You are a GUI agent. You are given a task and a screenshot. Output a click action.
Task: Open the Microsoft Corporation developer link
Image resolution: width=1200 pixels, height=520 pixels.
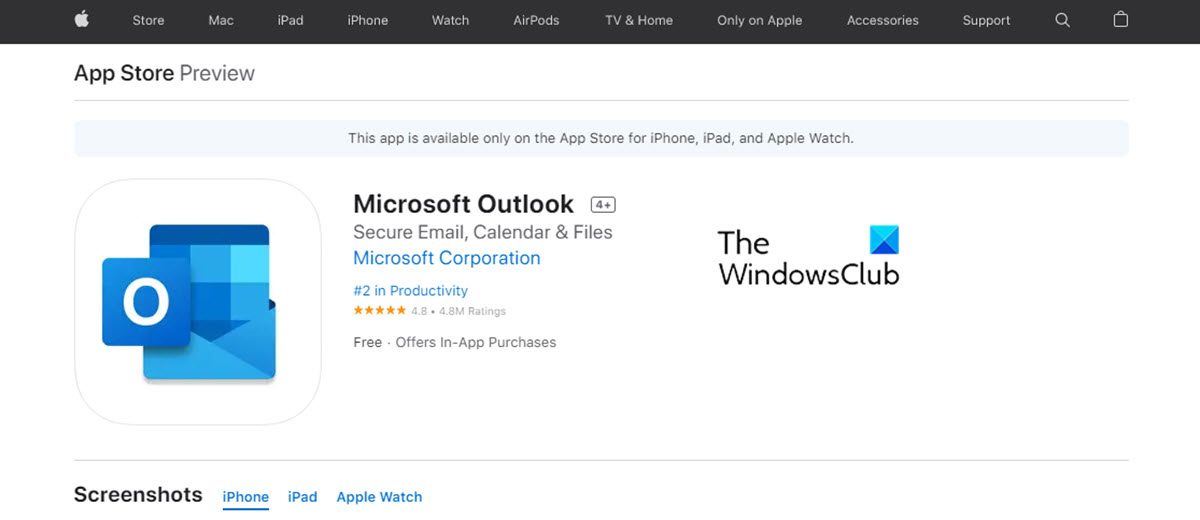click(x=446, y=258)
